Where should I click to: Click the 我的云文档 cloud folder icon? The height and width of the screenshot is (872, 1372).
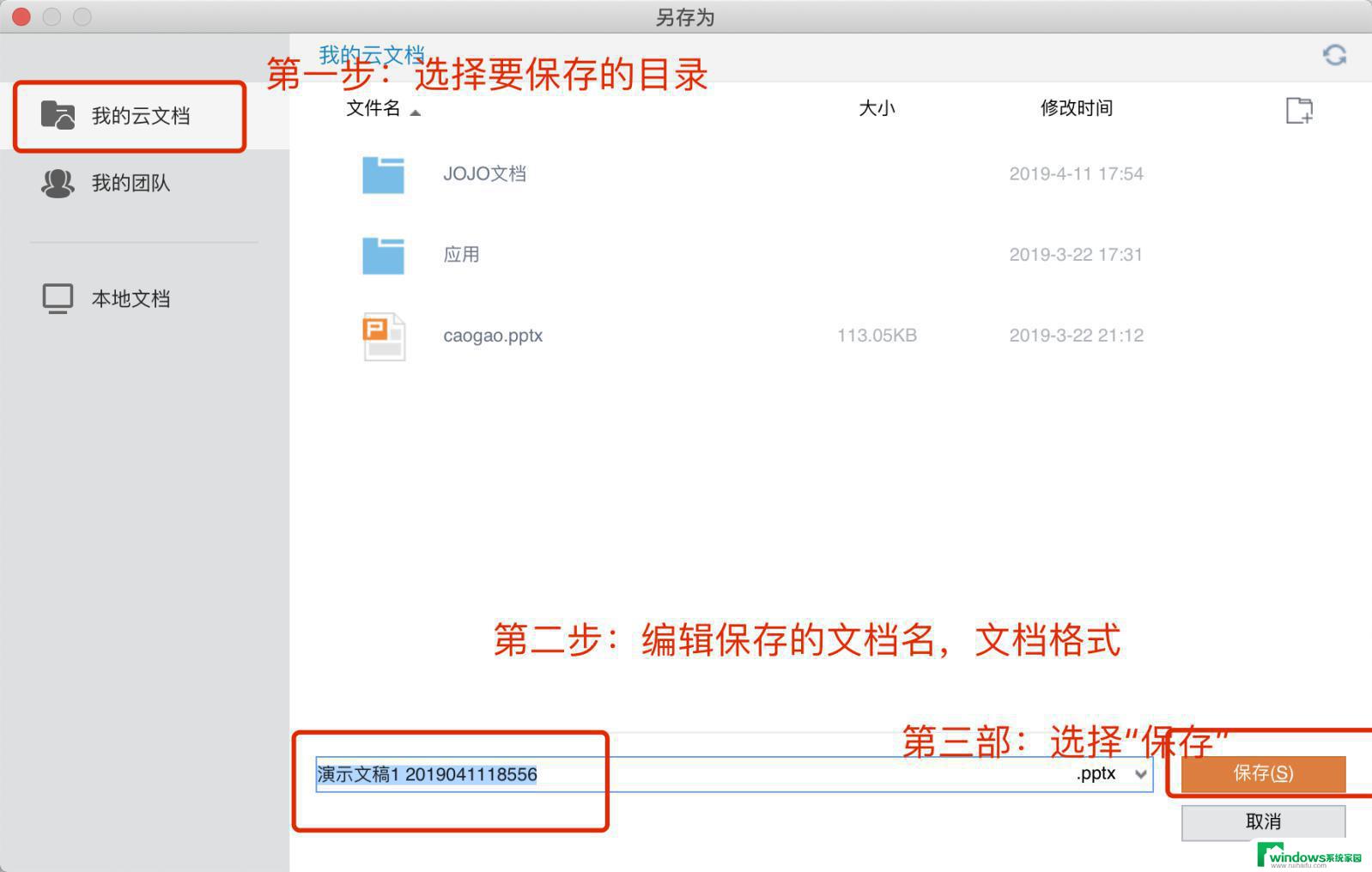pyautogui.click(x=58, y=115)
